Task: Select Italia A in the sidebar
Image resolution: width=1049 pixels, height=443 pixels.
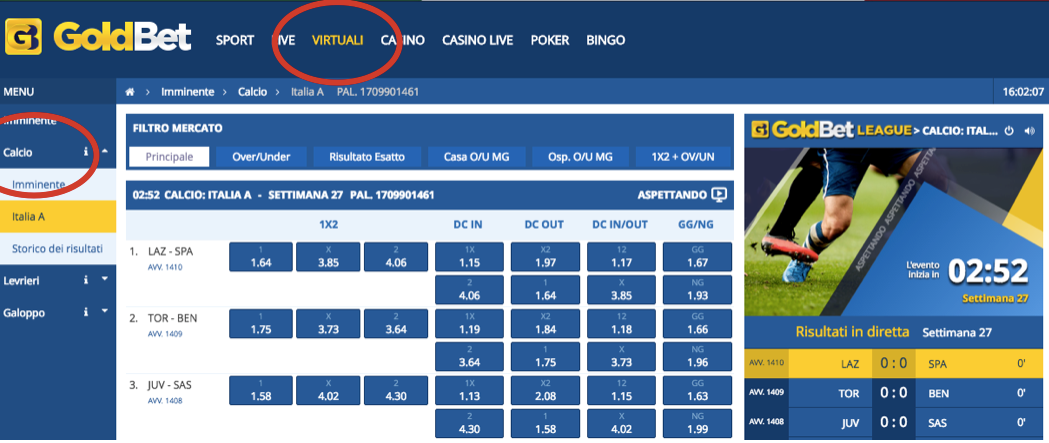Action: point(58,216)
